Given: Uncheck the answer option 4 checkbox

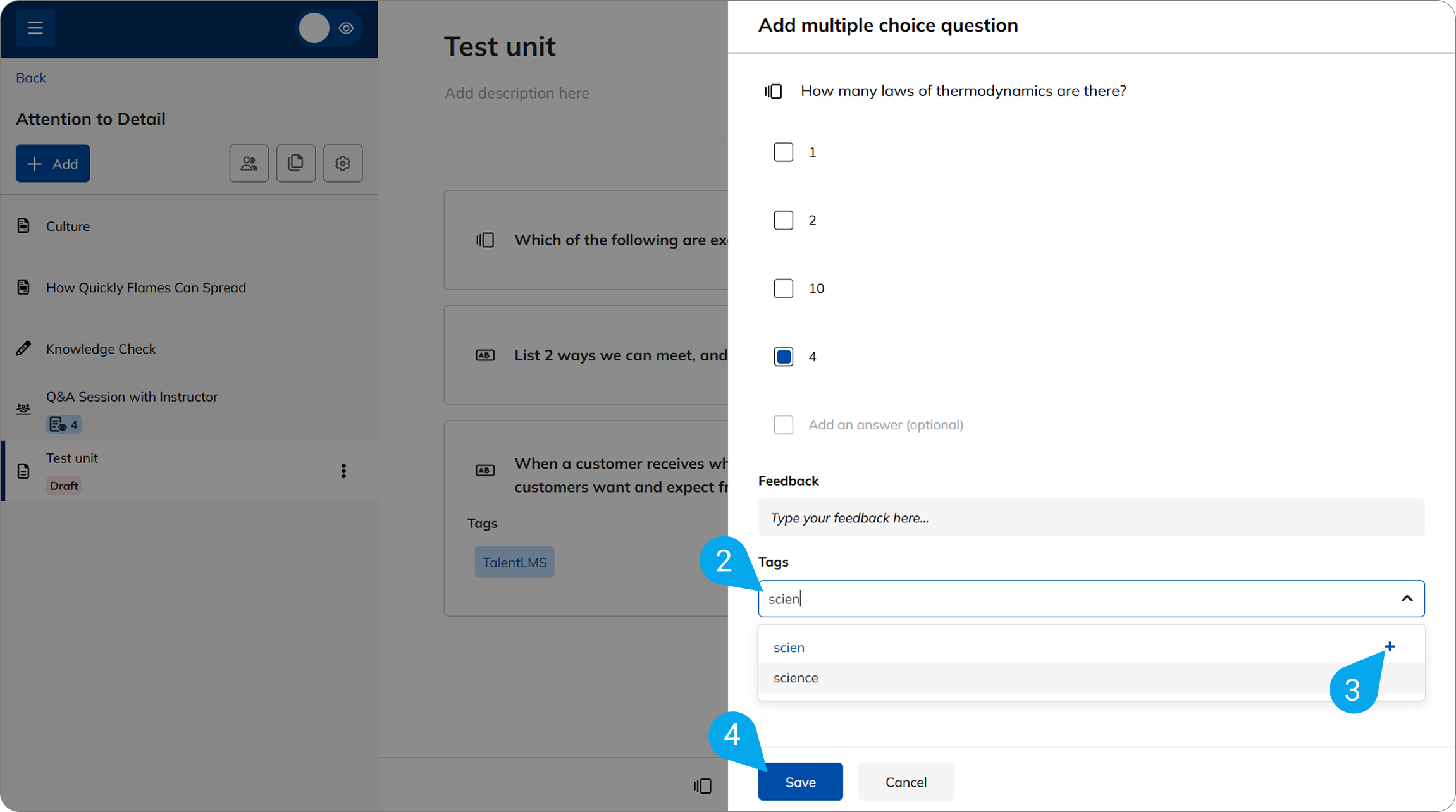Looking at the screenshot, I should (783, 357).
